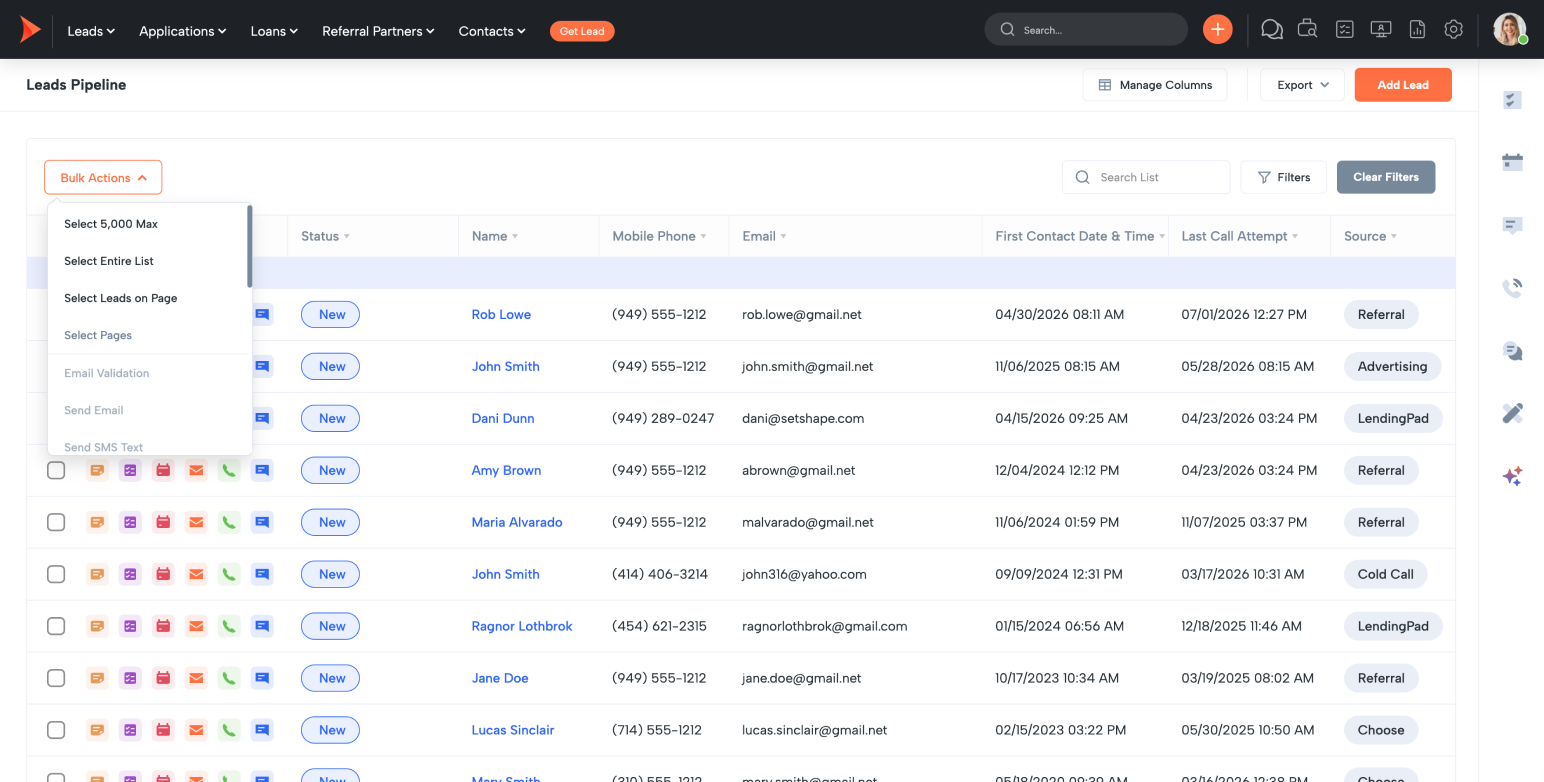1544x782 pixels.
Task: Open chat bubbles icon in right sidebar
Action: tap(1512, 351)
